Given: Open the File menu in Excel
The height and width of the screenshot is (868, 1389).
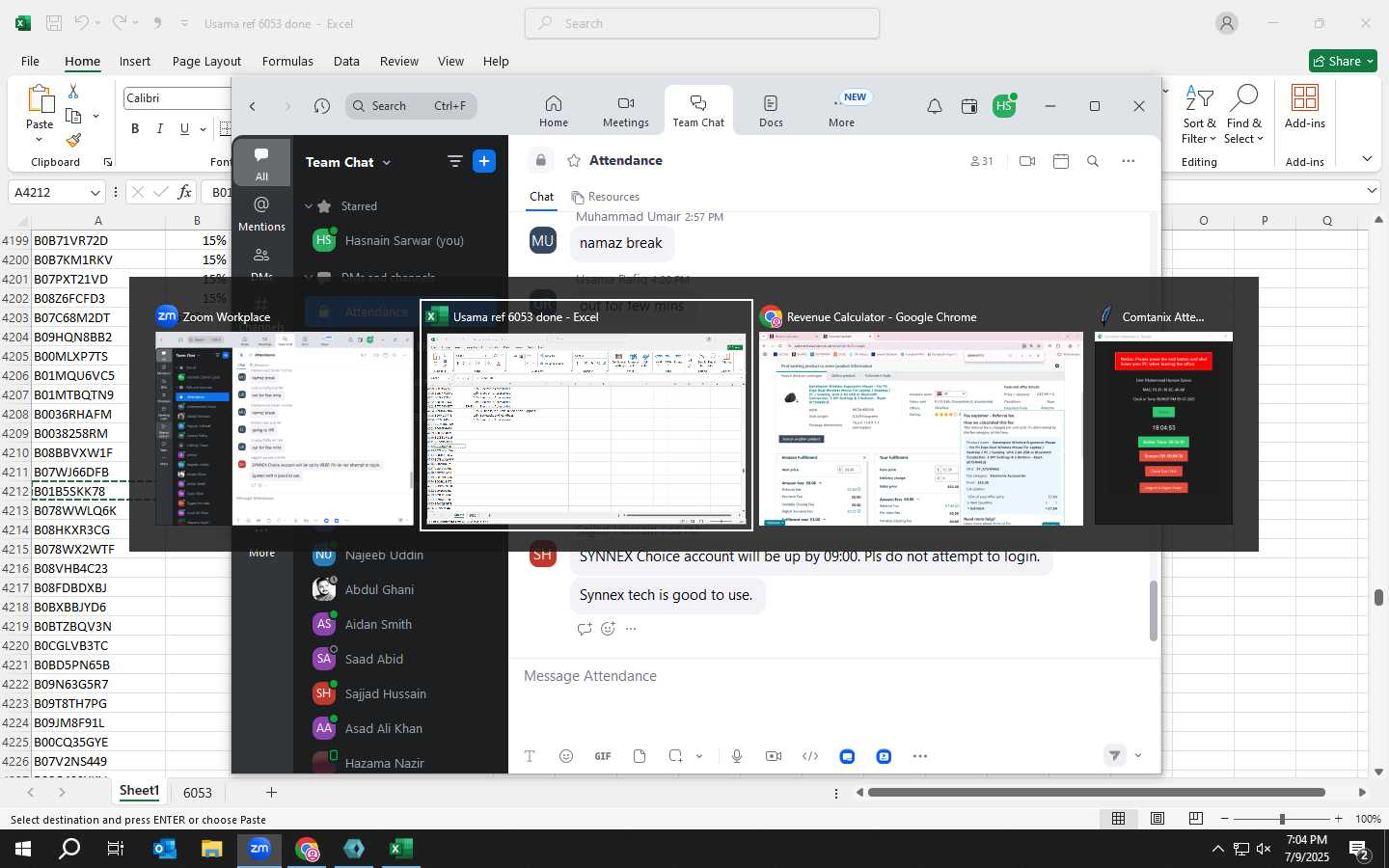Looking at the screenshot, I should 30,61.
